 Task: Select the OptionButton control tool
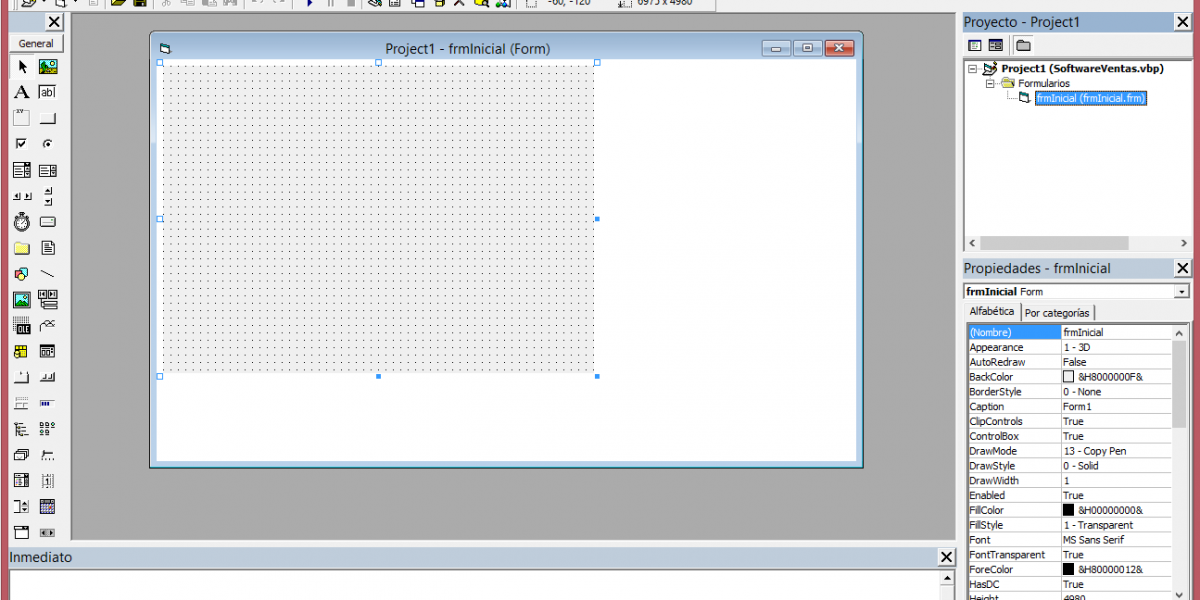click(x=47, y=144)
